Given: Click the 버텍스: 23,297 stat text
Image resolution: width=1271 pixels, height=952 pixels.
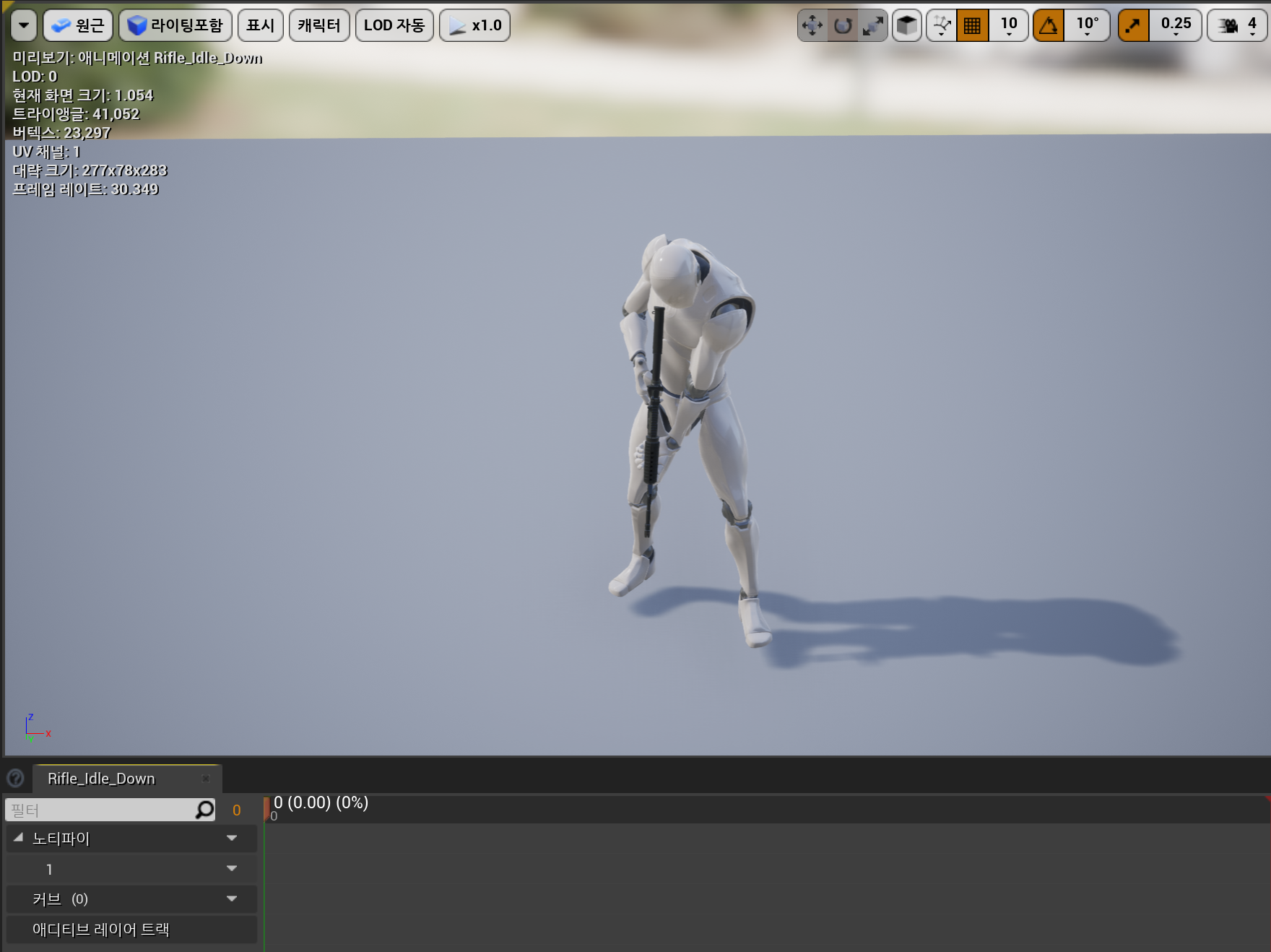Looking at the screenshot, I should click(61, 133).
